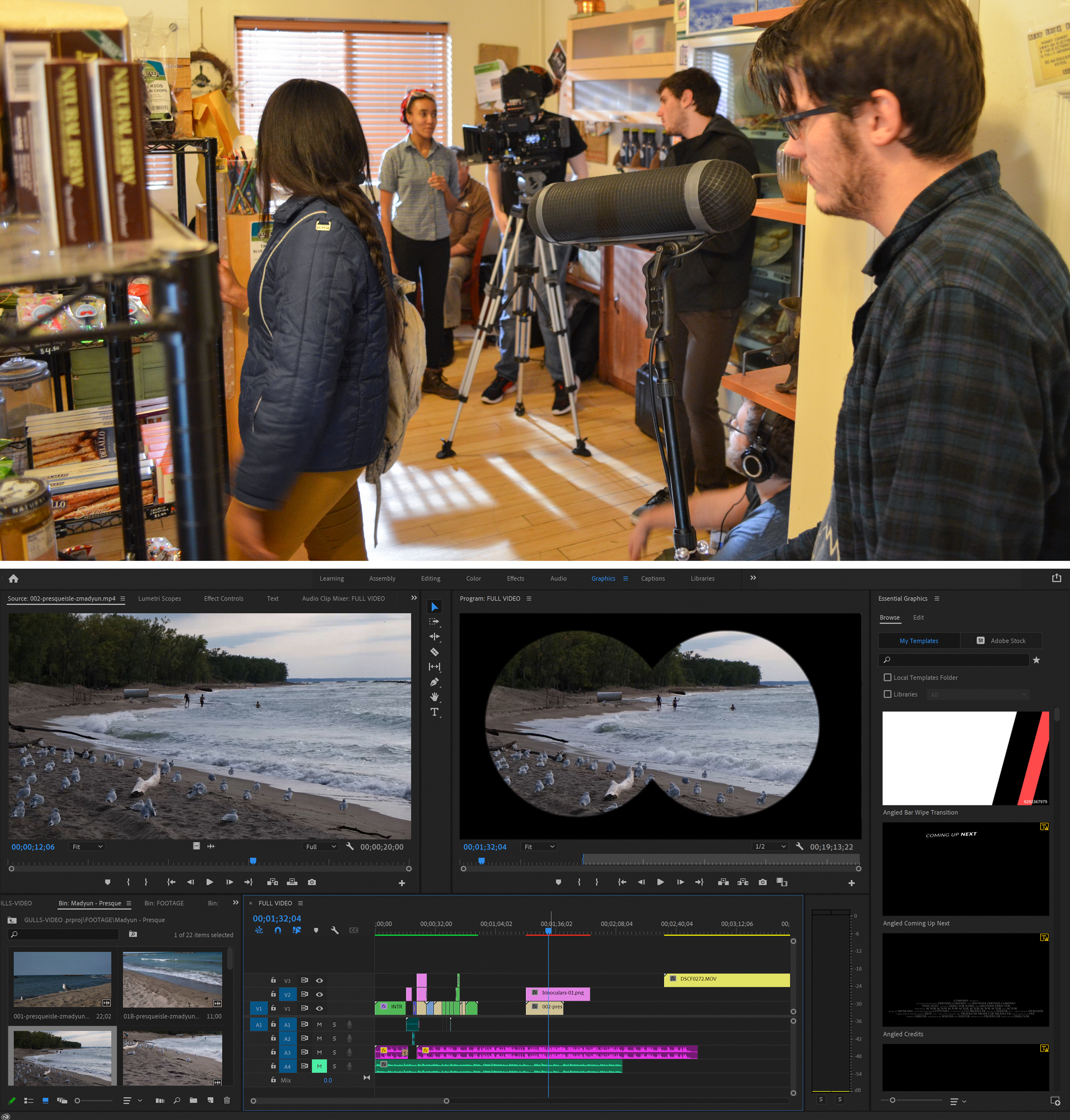Screen dimensions: 1070x1120
Task: Switch to Audio workspace
Action: [x=558, y=578]
